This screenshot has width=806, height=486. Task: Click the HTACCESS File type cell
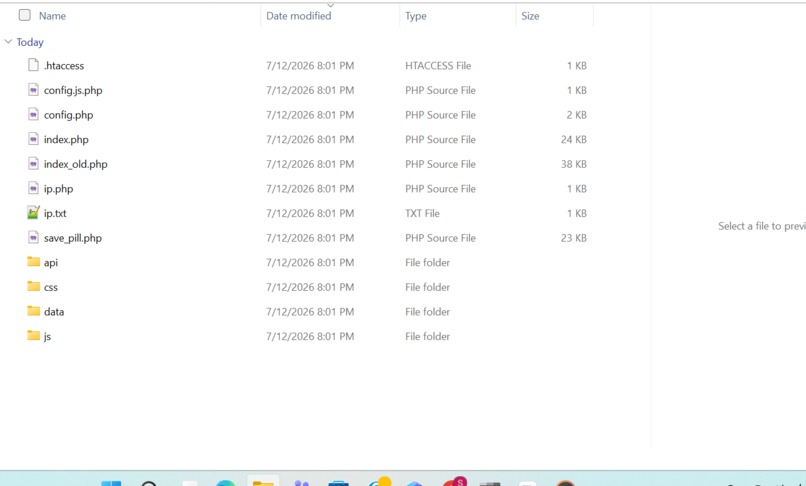click(438, 65)
